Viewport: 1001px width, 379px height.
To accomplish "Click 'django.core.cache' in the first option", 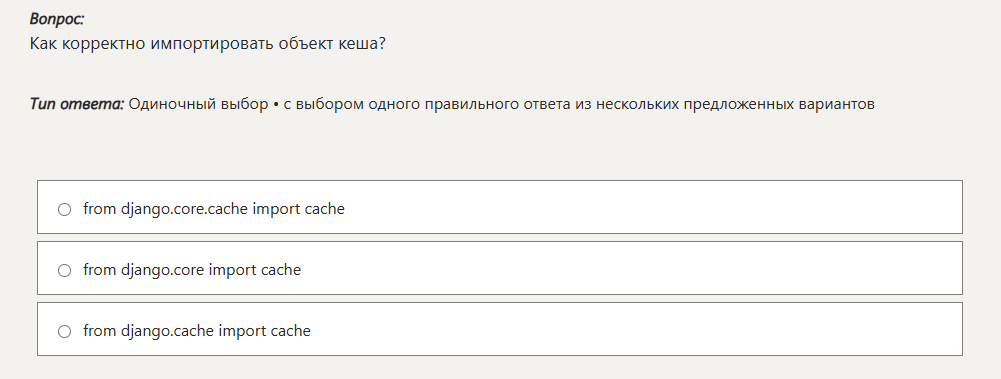I will click(x=184, y=209).
